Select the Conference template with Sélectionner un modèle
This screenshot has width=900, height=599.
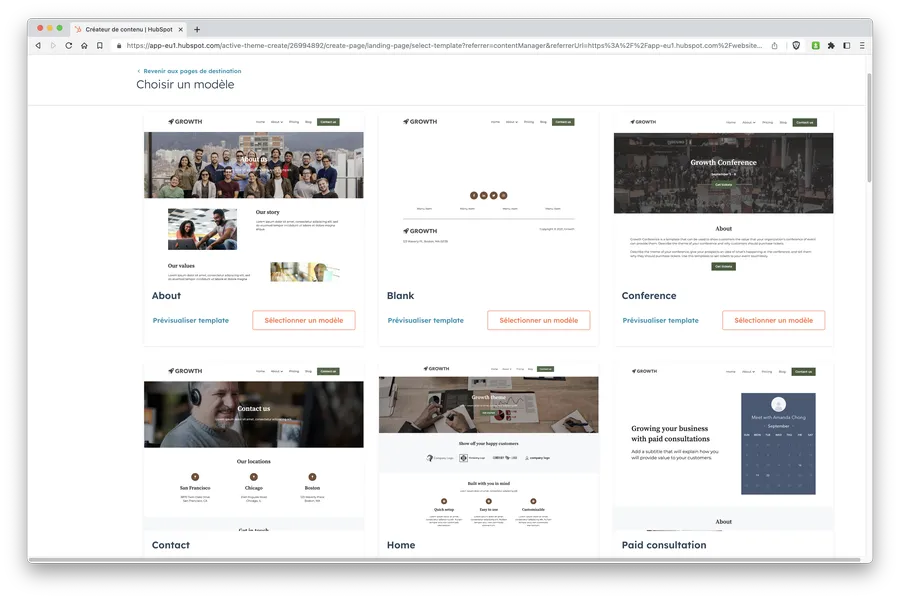[773, 320]
